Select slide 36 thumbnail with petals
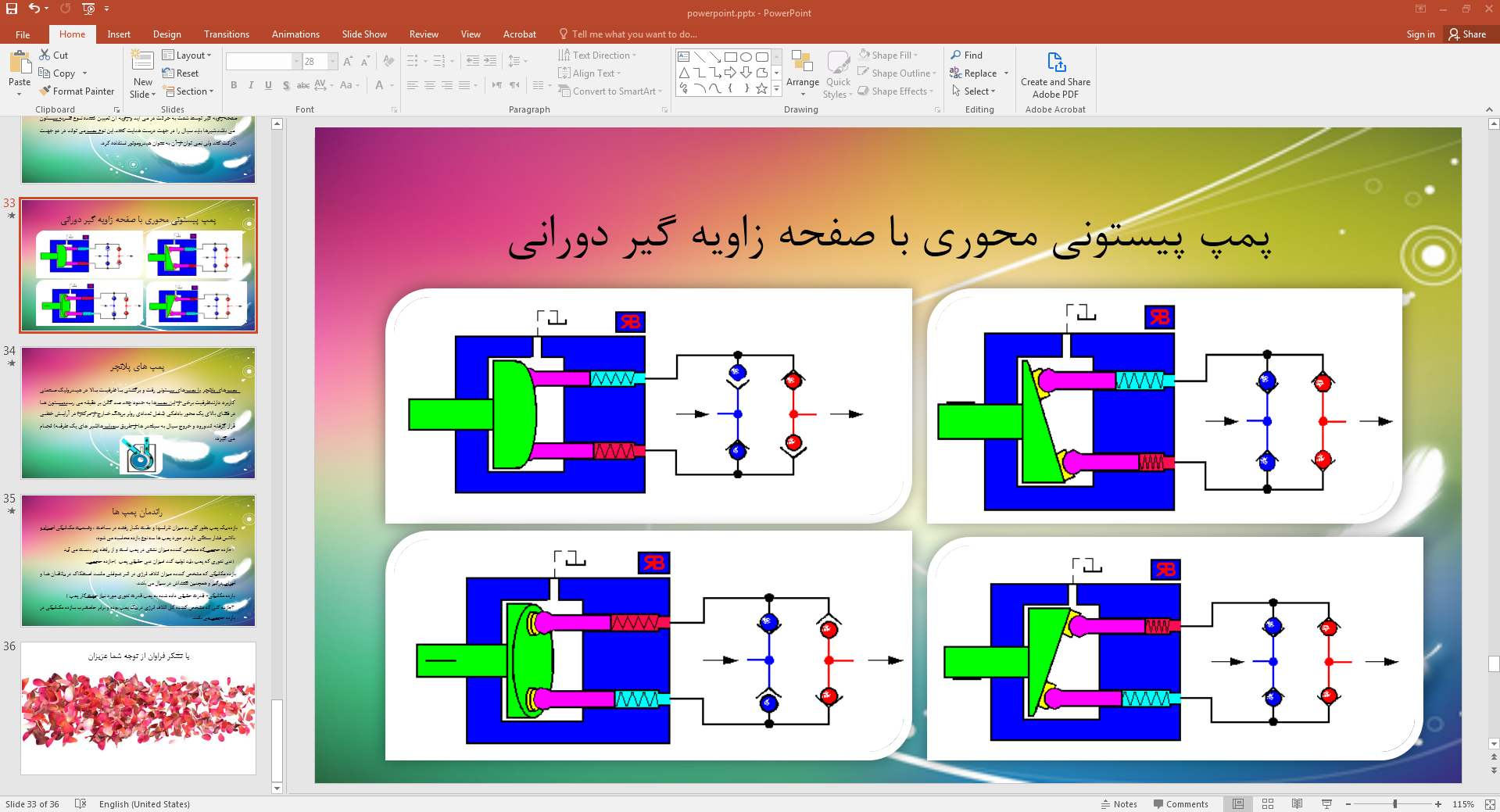 [x=138, y=708]
